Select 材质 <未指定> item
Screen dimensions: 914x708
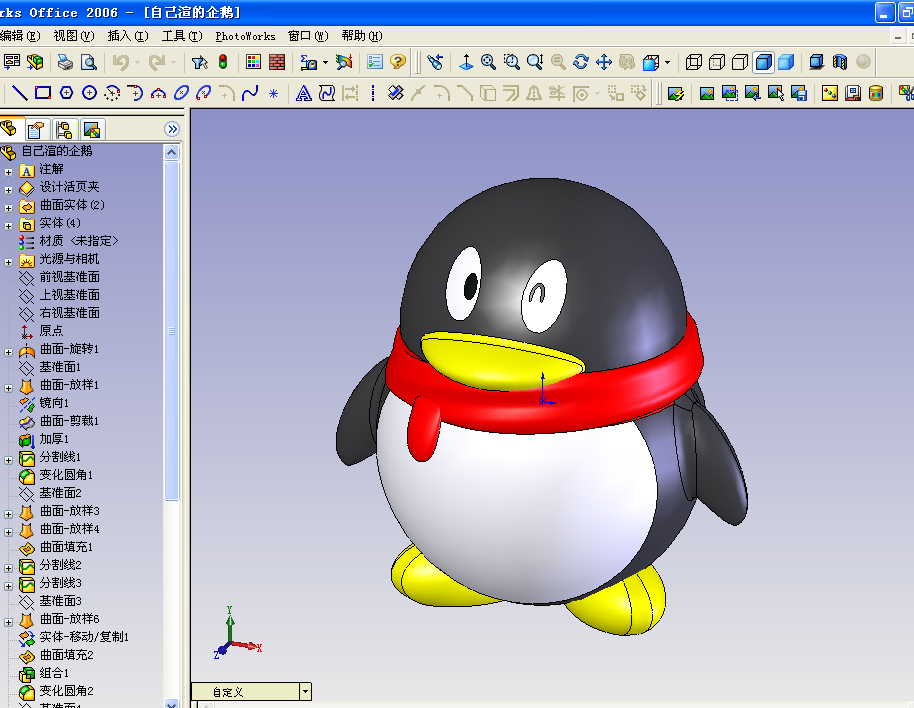(79, 241)
